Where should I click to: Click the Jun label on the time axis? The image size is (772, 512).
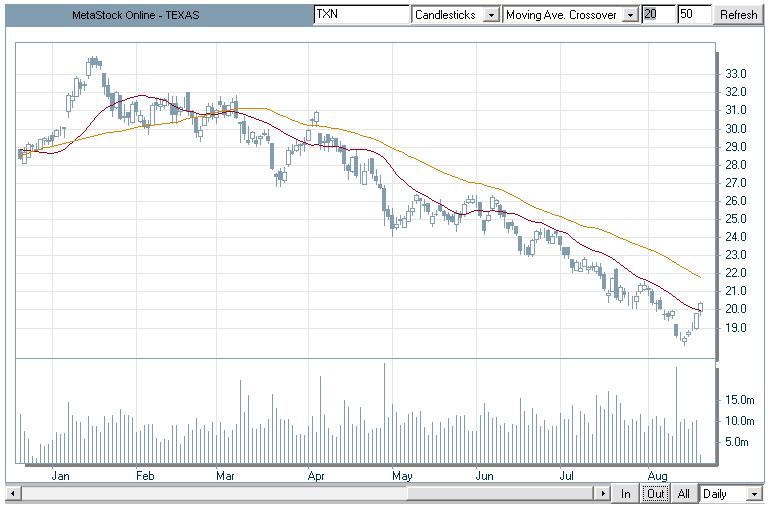pyautogui.click(x=484, y=476)
